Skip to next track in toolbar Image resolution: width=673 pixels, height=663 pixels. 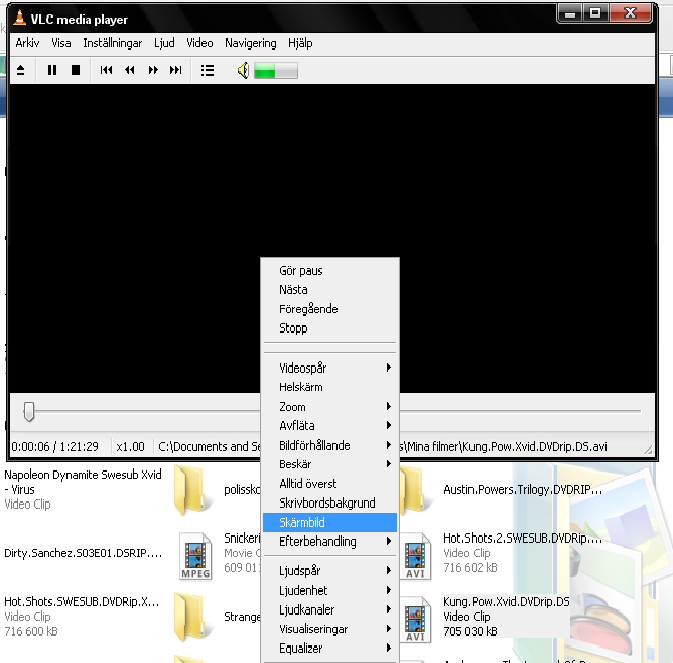pyautogui.click(x=176, y=70)
